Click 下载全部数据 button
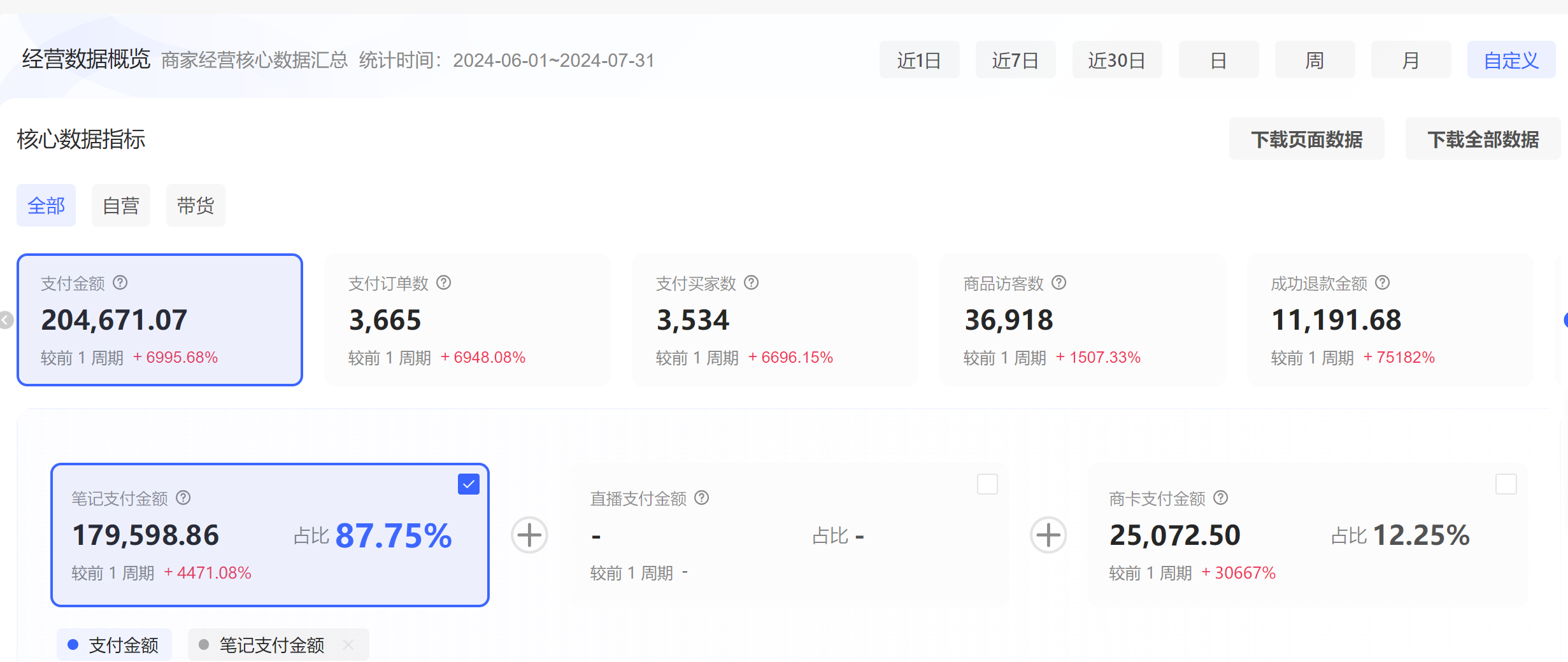 [1483, 139]
